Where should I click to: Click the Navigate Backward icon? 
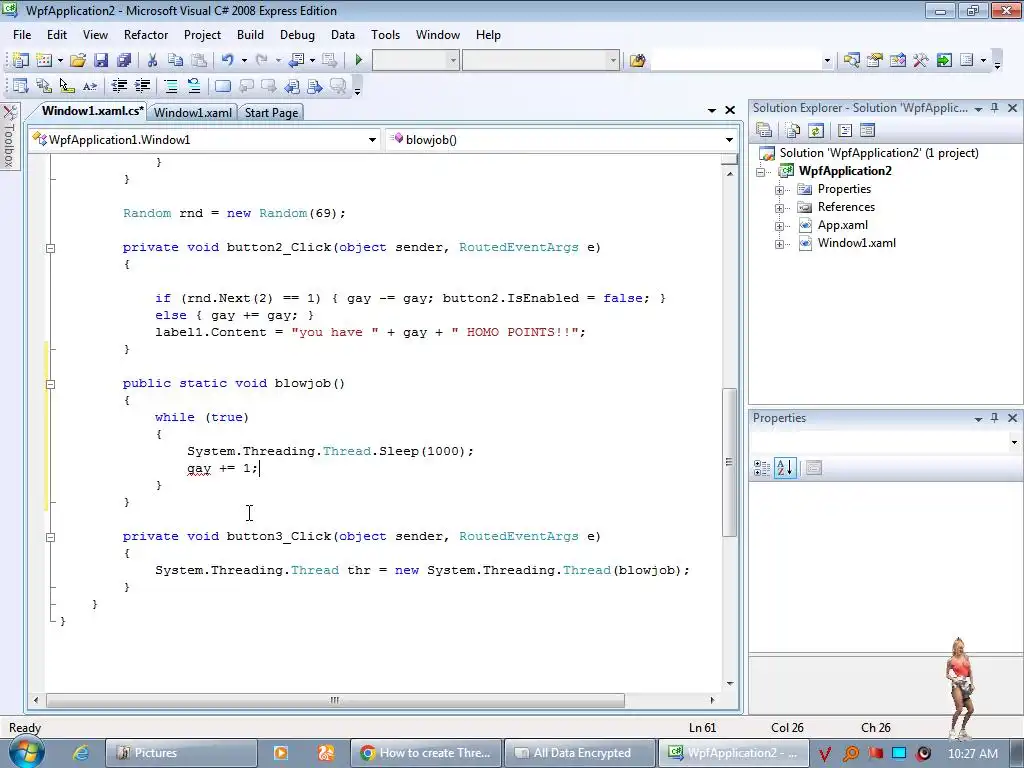point(296,60)
